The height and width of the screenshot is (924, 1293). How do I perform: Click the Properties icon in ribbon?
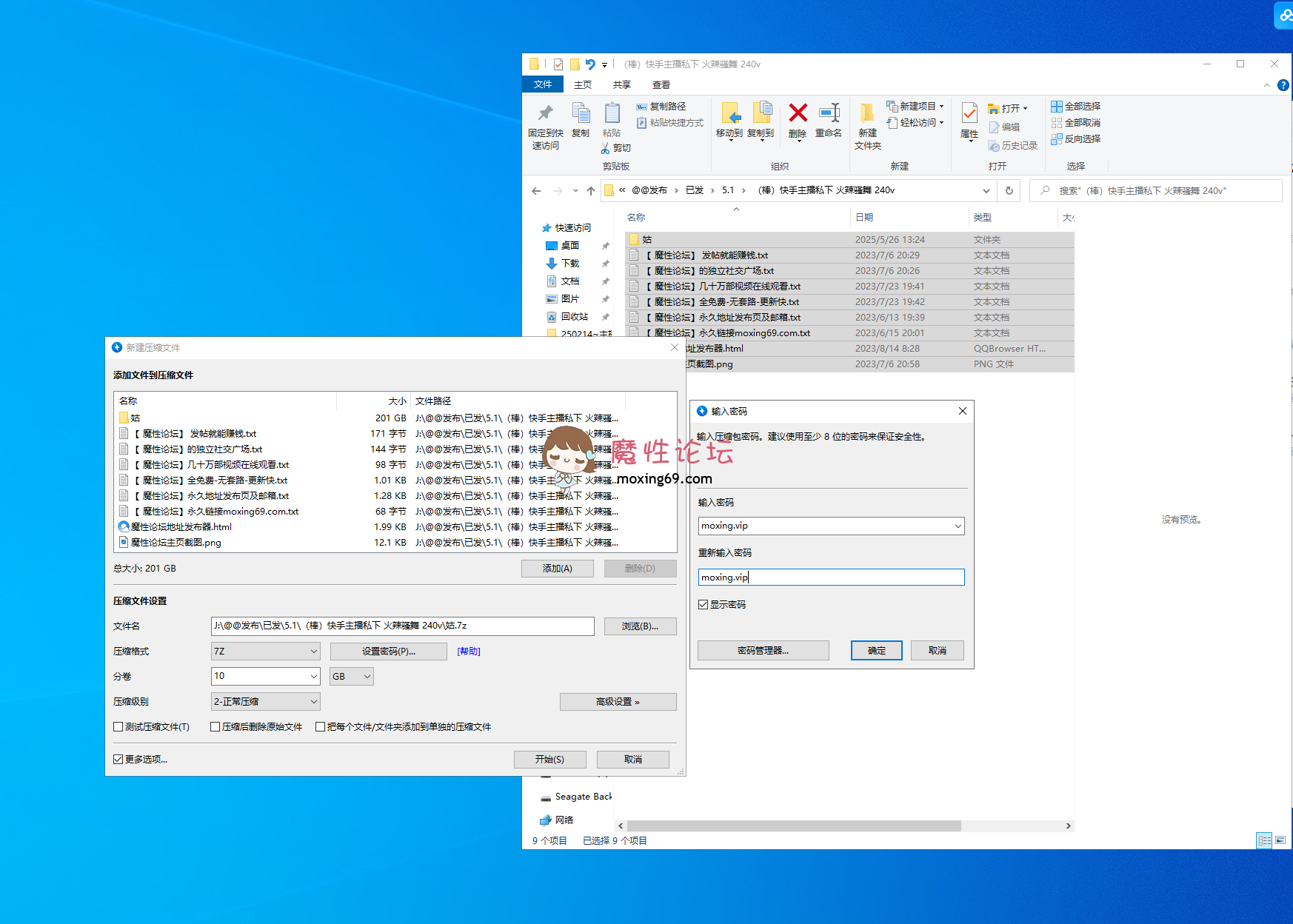tap(969, 113)
